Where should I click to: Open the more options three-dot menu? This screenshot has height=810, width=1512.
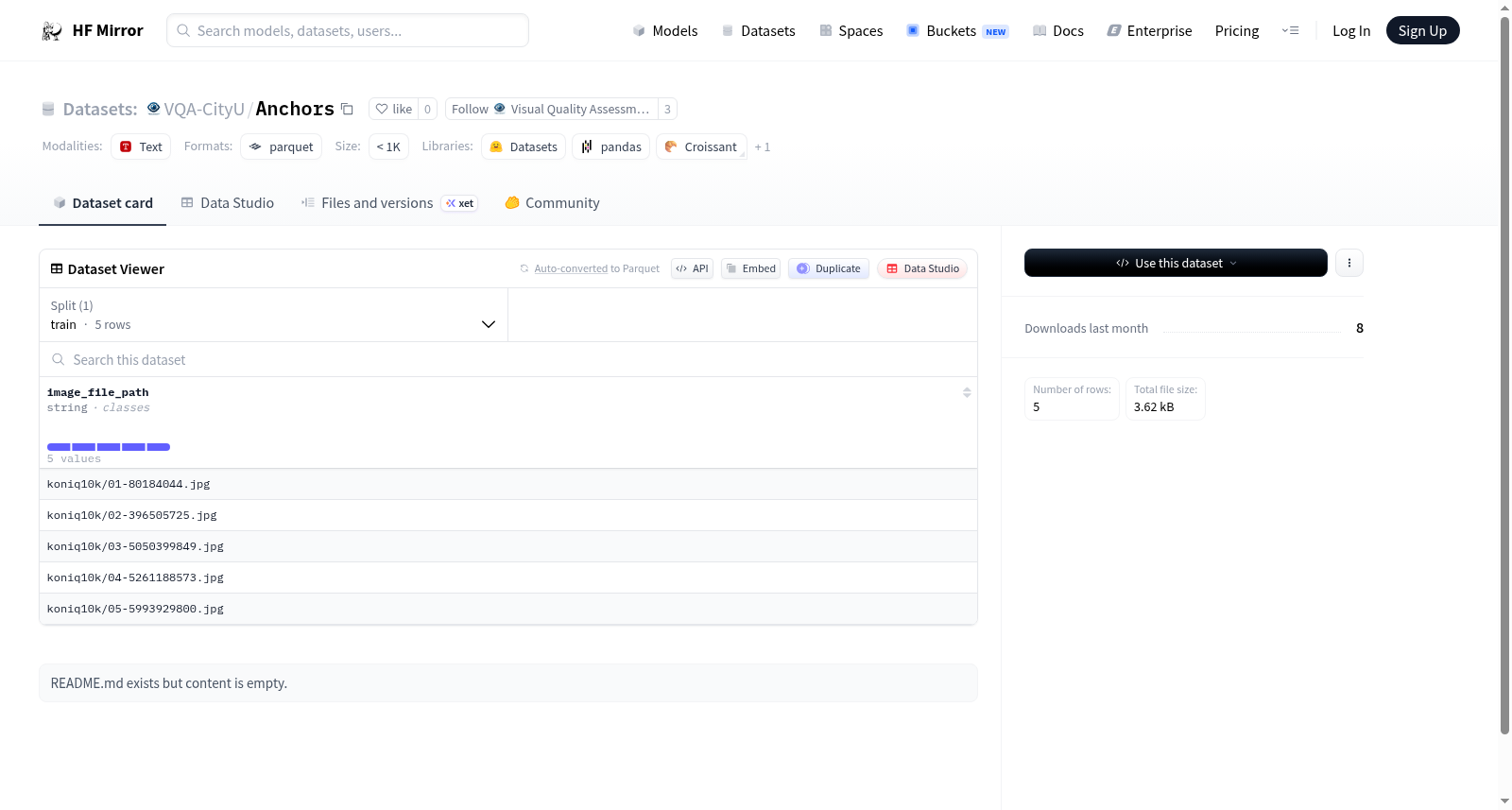coord(1349,263)
